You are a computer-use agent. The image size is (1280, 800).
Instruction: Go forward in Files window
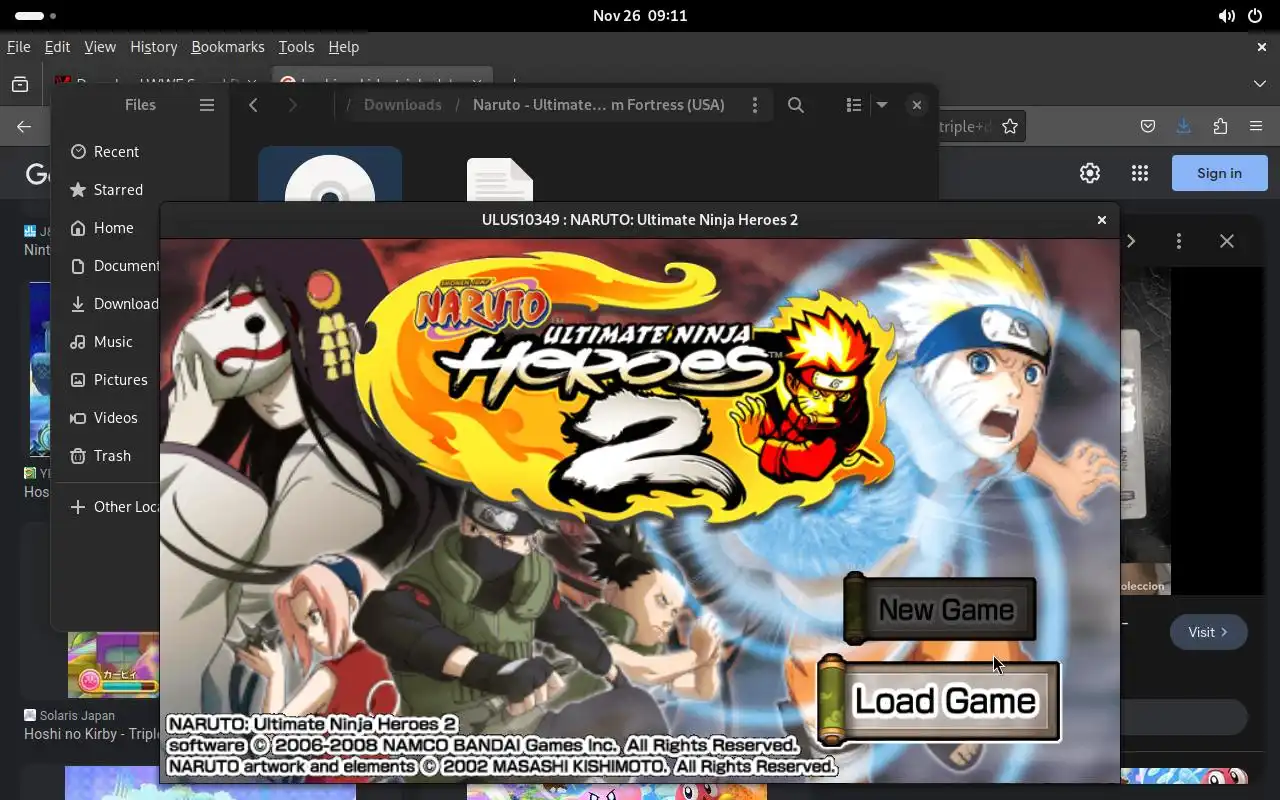(292, 105)
